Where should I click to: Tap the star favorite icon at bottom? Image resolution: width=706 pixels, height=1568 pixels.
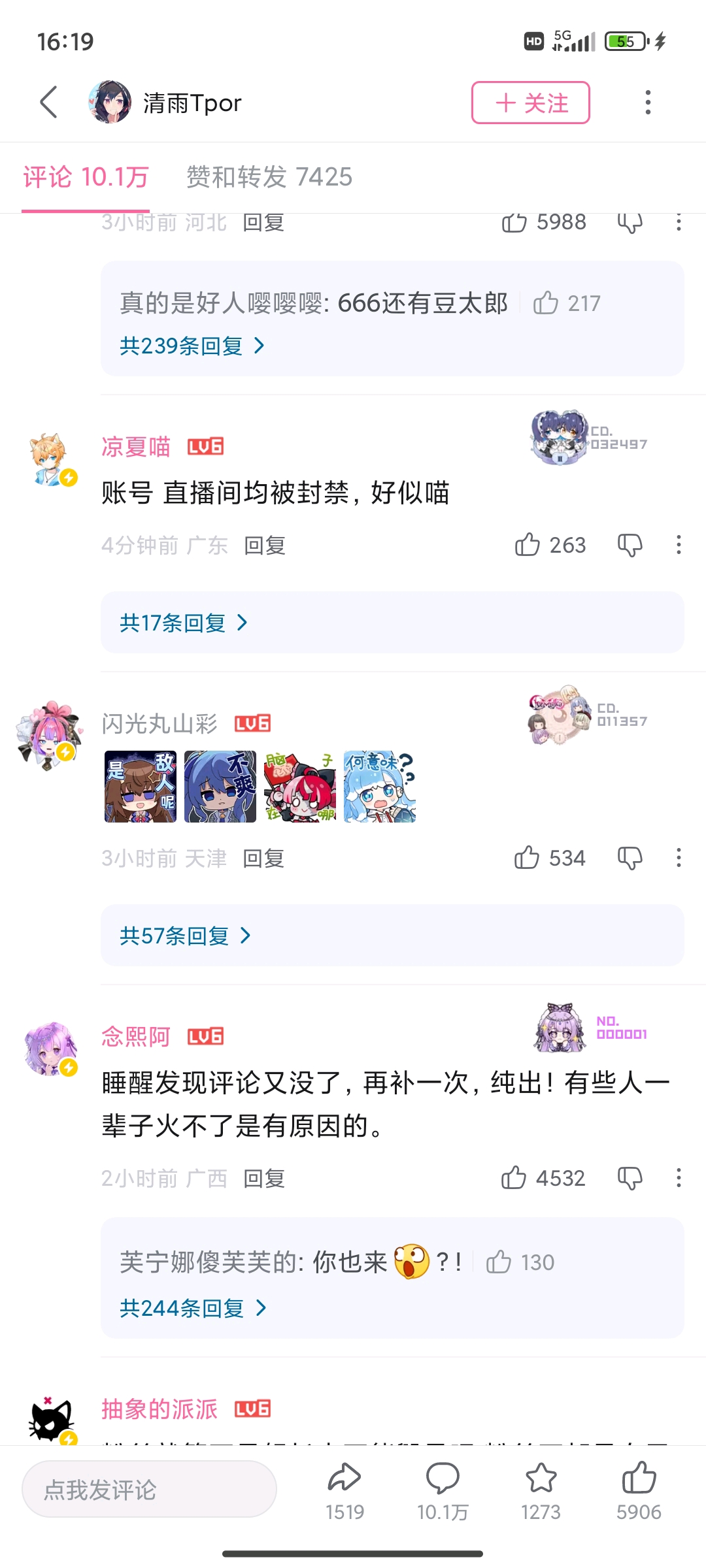coord(541,1478)
